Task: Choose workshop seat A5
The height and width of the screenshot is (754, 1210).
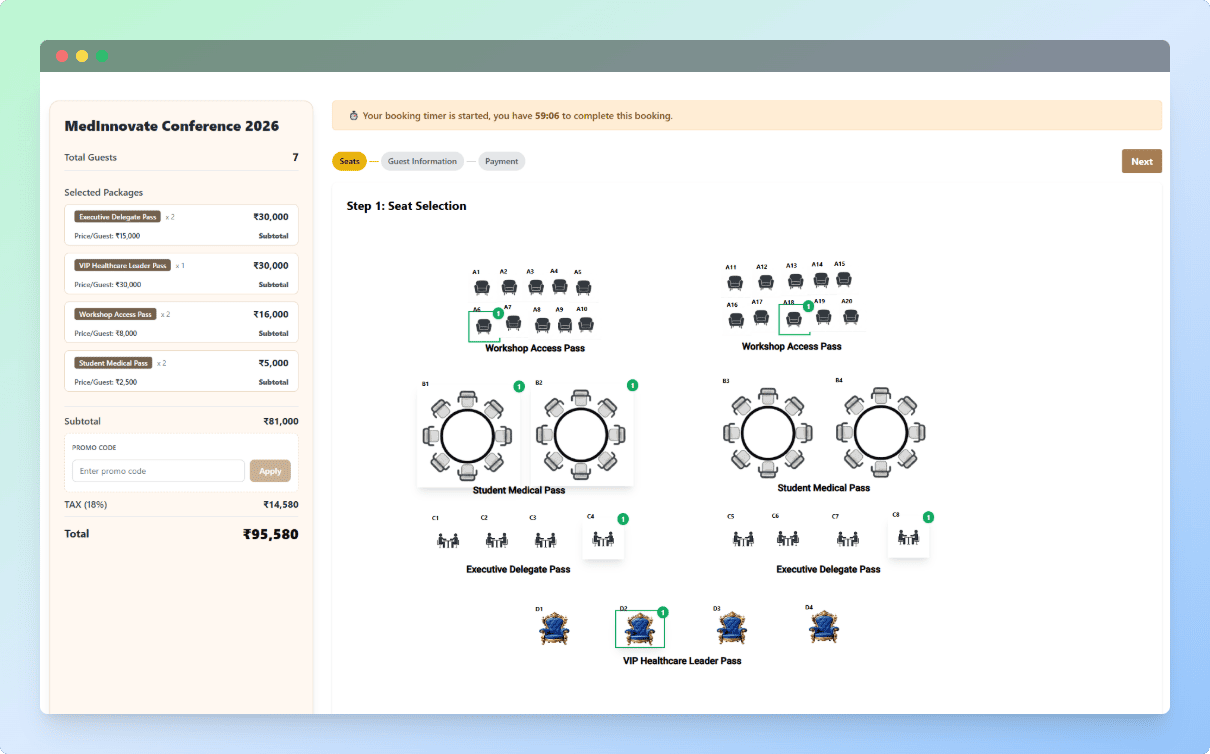Action: coord(584,287)
